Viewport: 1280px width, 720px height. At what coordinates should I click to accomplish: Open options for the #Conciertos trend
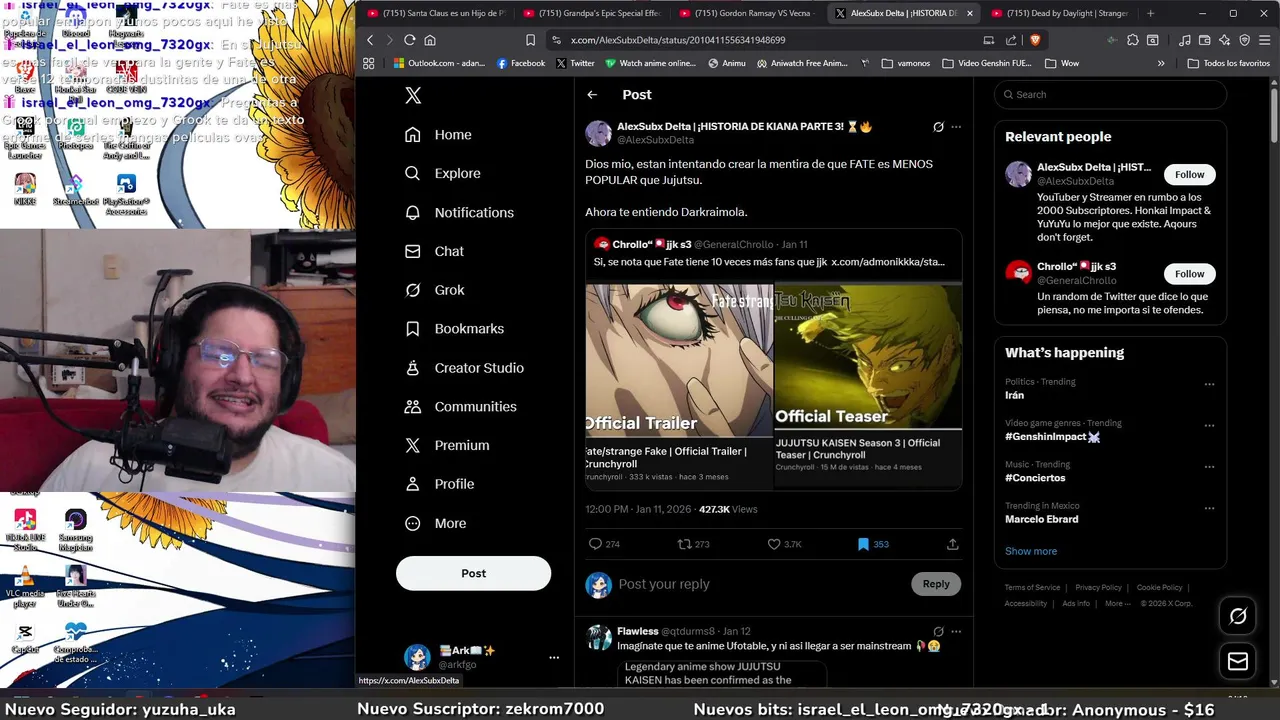coord(1209,467)
